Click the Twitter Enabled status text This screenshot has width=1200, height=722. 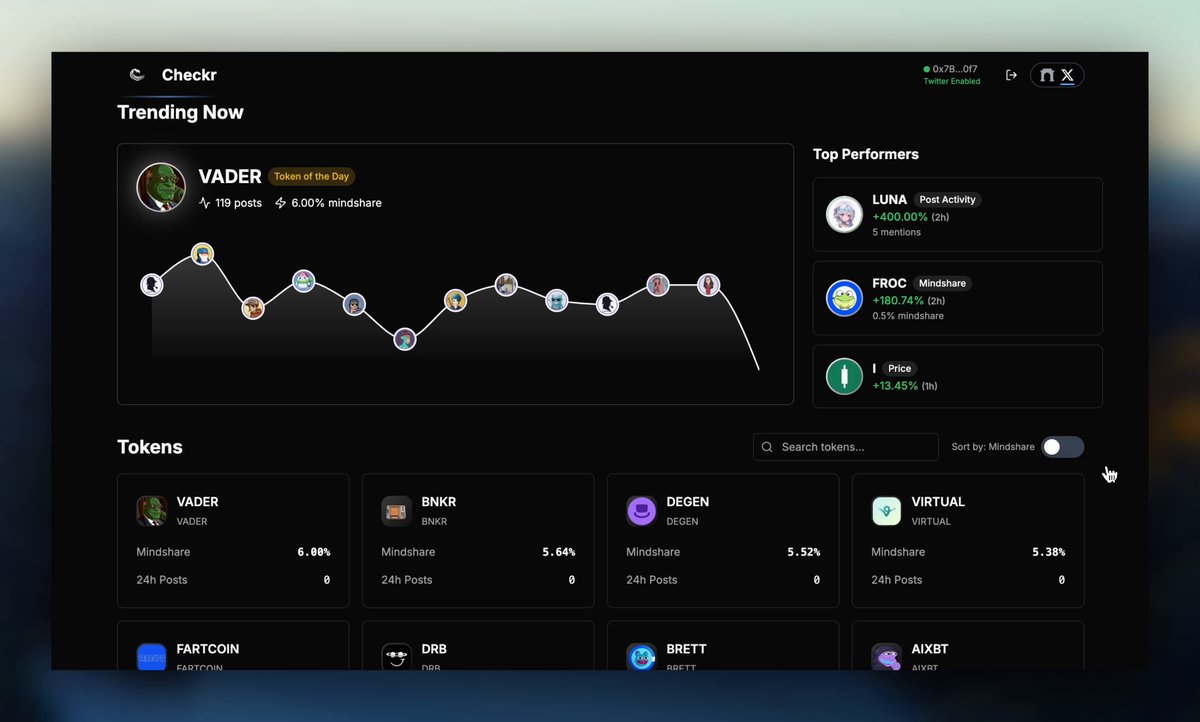coord(952,82)
